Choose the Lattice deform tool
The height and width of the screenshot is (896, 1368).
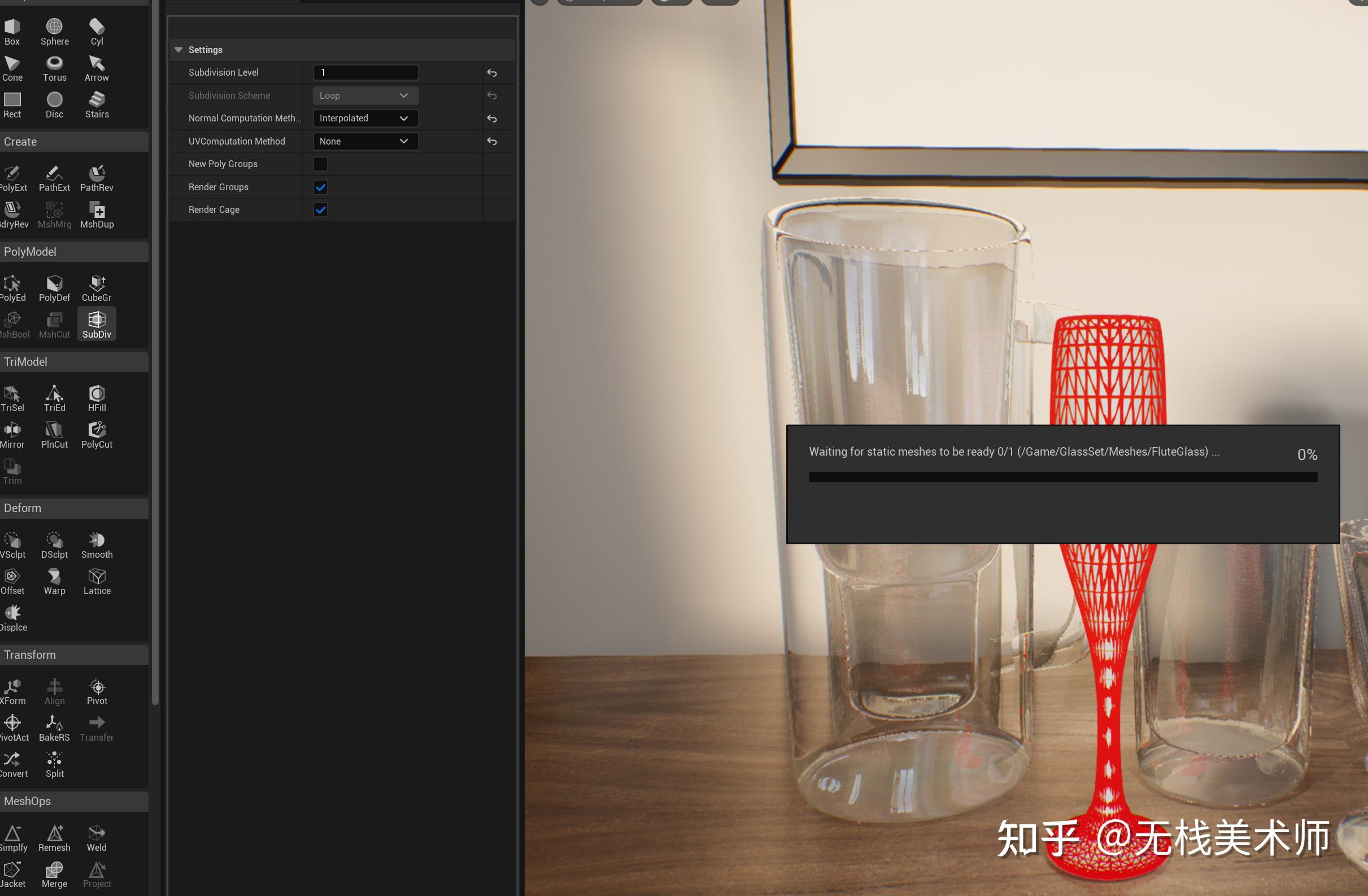coord(97,581)
